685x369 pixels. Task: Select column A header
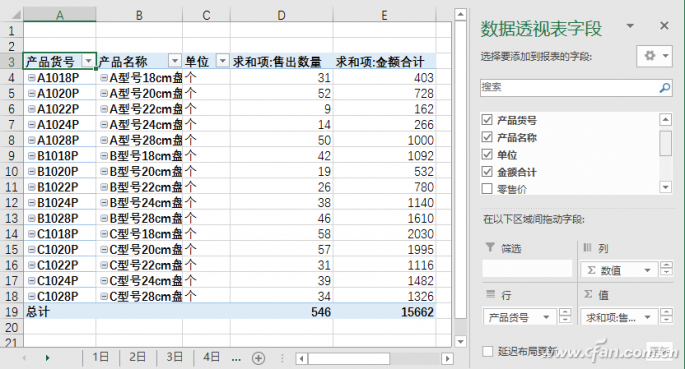60,15
